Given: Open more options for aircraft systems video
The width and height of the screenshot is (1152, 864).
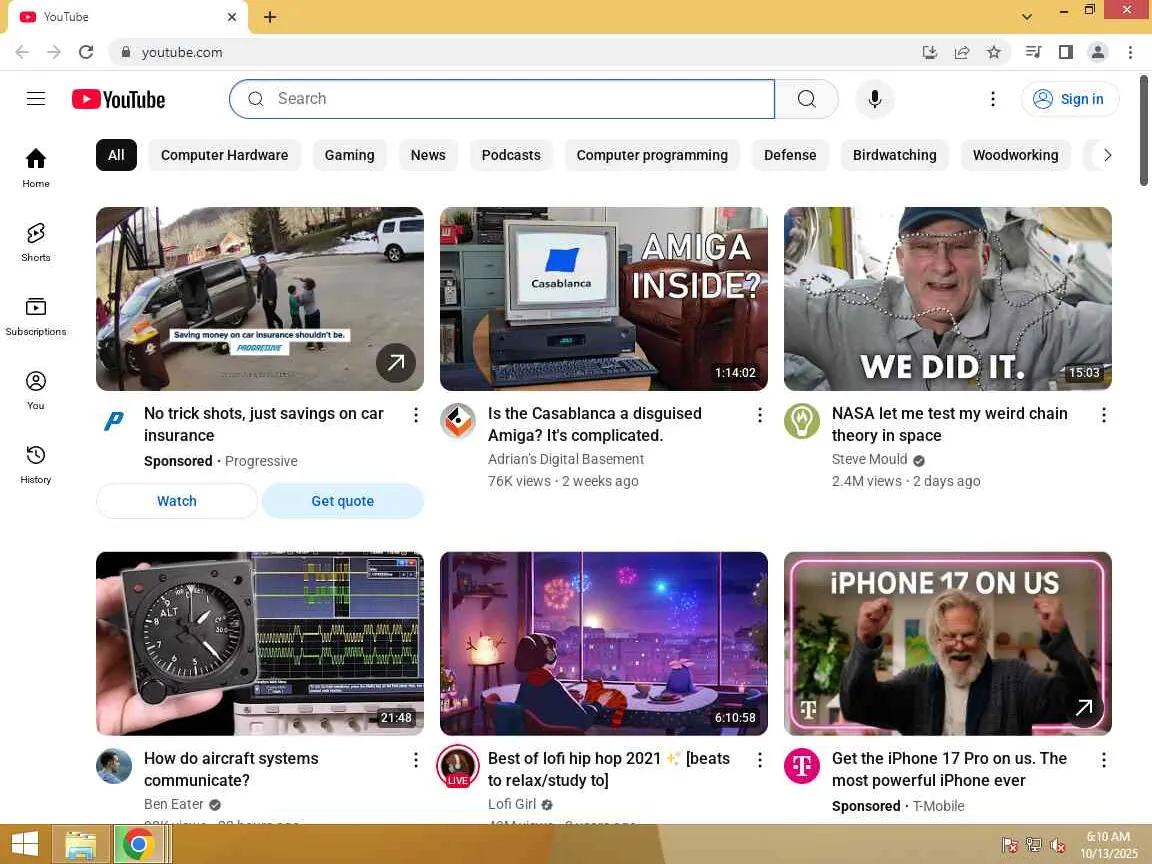Looking at the screenshot, I should (416, 760).
